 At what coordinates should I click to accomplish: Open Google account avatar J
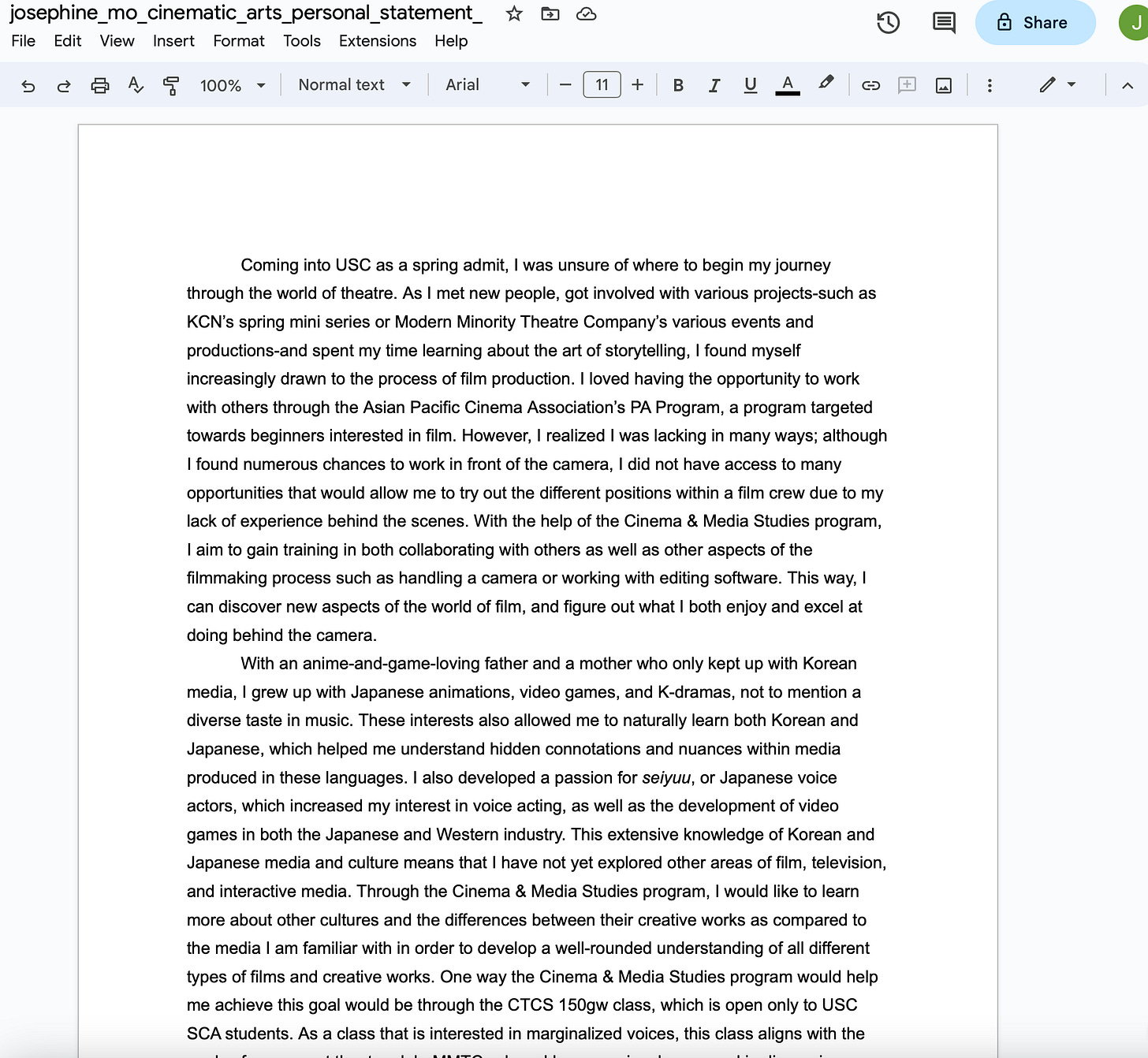coord(1134,23)
